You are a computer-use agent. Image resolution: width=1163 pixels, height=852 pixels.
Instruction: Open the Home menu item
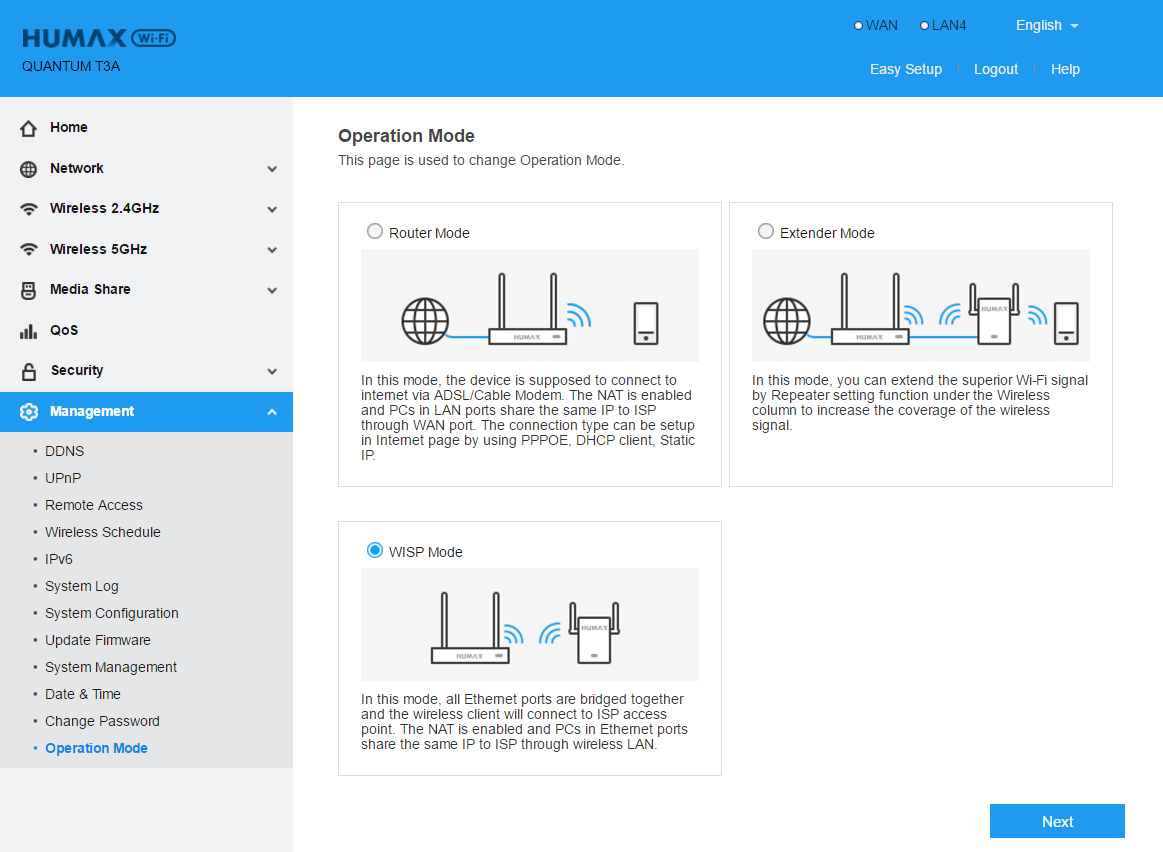[146, 128]
